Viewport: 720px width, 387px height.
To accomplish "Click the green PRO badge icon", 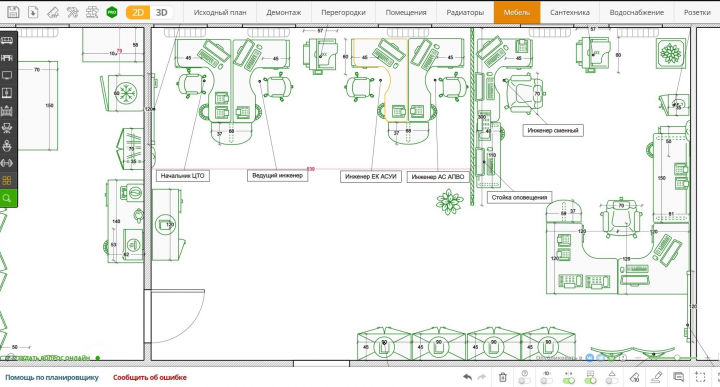I will (x=112, y=12).
